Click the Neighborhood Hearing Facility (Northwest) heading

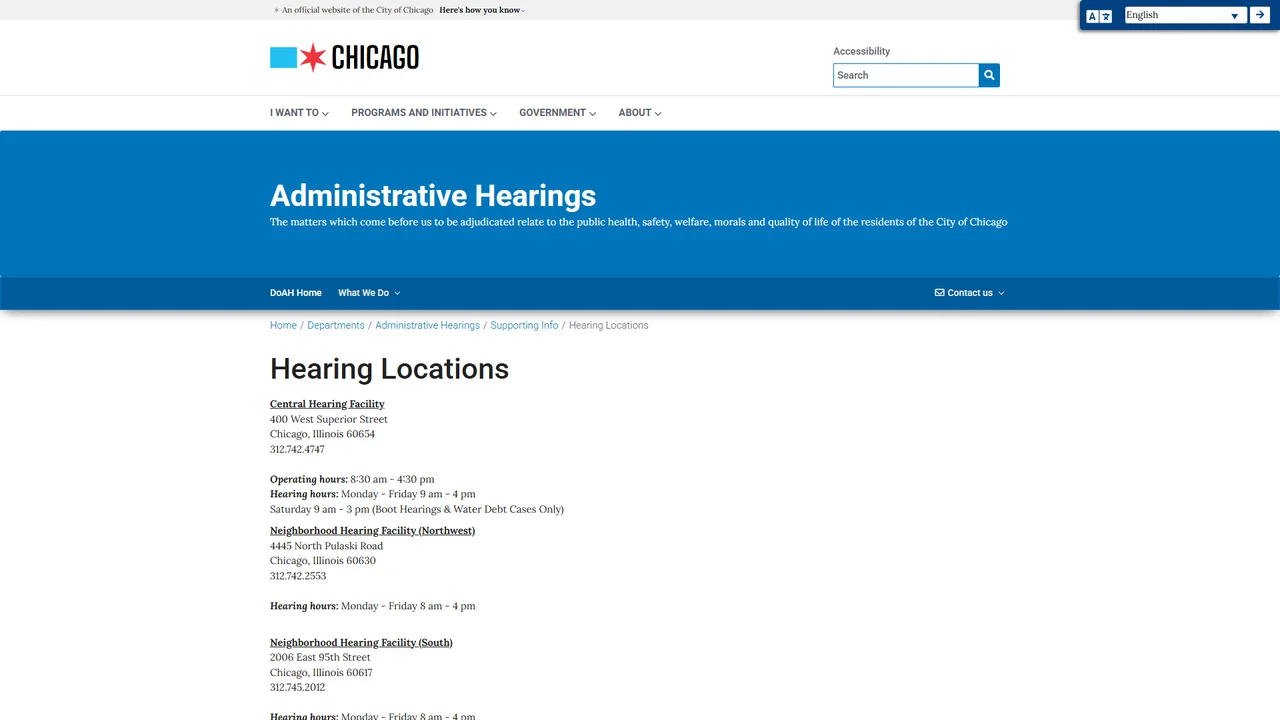click(x=372, y=531)
